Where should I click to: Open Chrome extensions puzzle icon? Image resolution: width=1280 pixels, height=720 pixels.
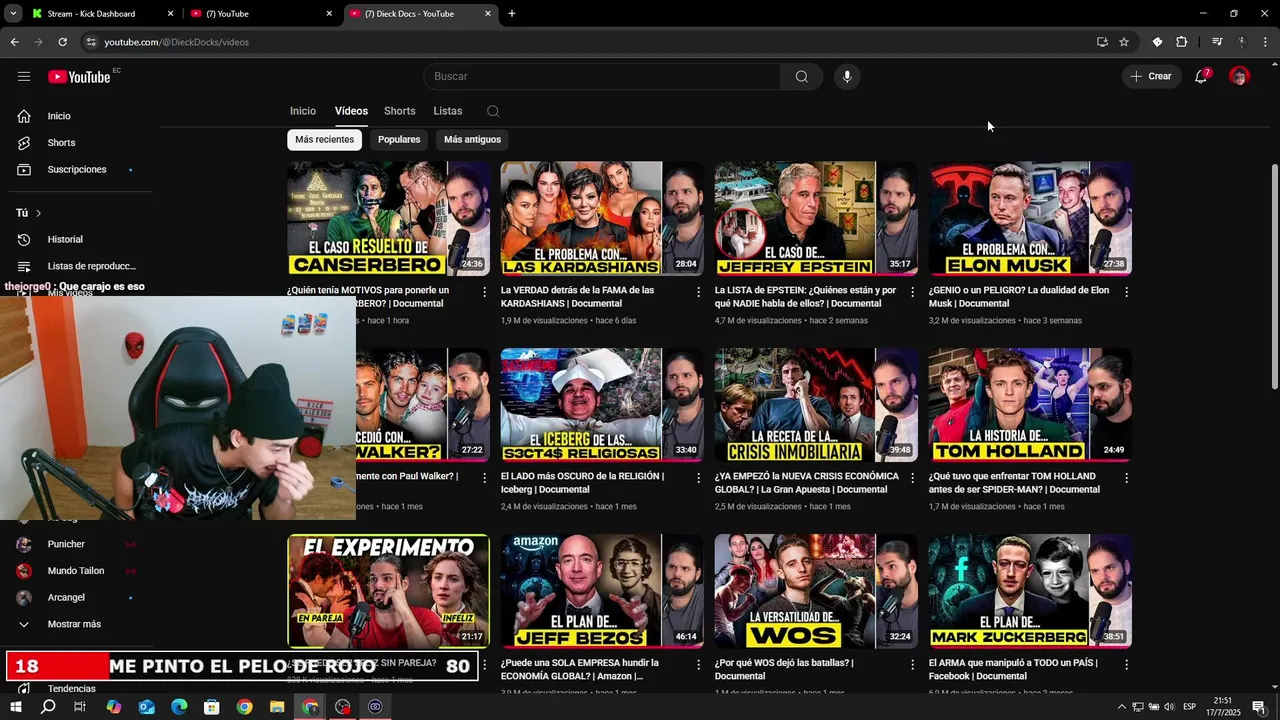1182,42
